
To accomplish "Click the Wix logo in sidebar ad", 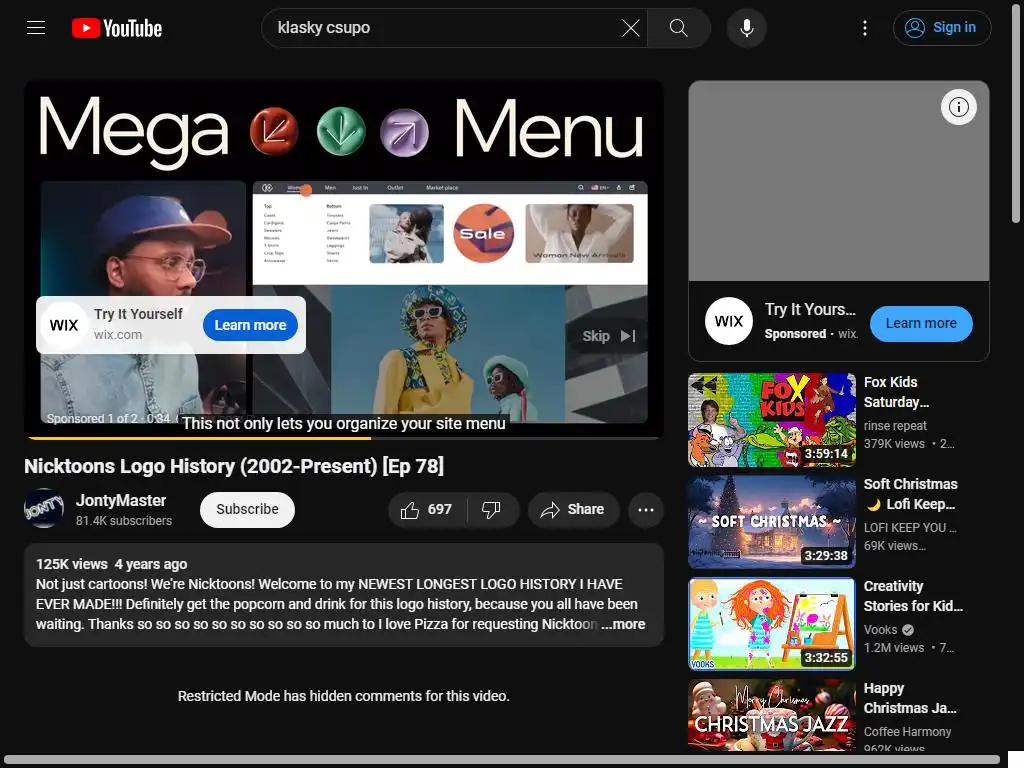I will coord(729,321).
